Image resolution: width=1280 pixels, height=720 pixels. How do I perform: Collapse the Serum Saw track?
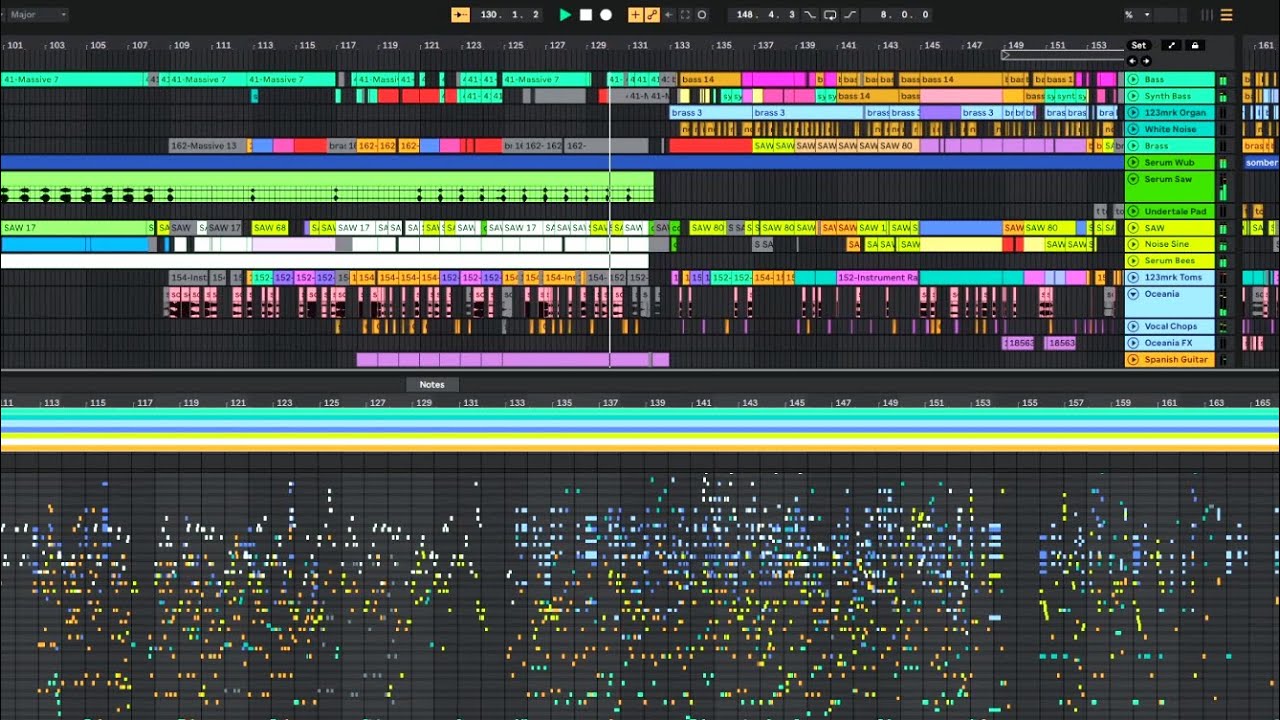[1133, 179]
